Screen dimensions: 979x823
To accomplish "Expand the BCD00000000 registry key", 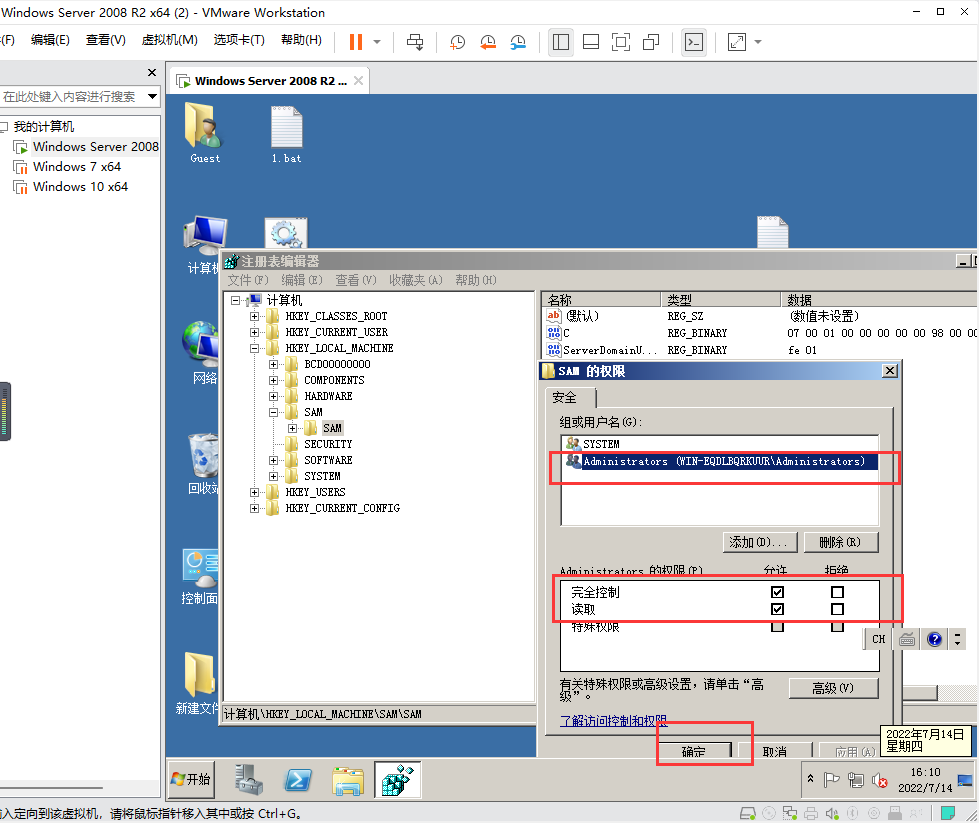I will coord(273,365).
